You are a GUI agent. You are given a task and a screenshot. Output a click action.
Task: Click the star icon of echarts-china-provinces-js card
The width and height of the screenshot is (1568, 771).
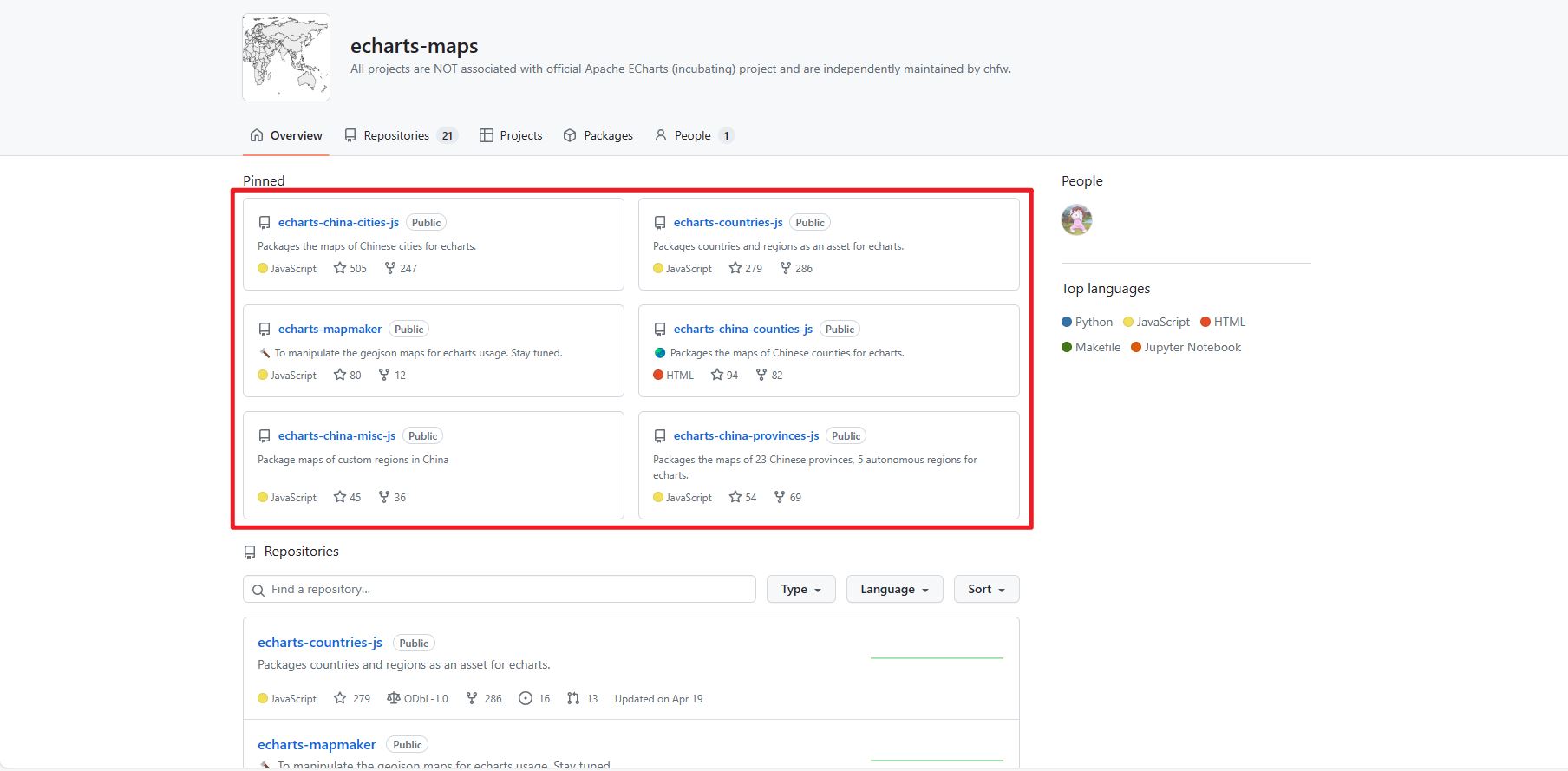click(735, 497)
